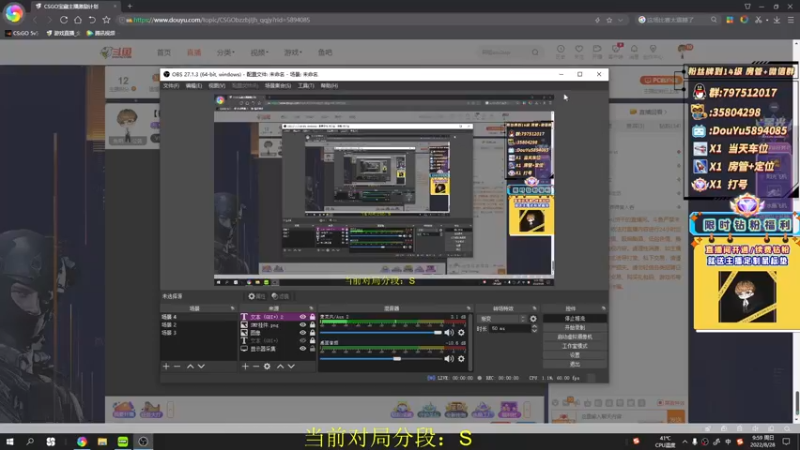Pop out the audio mixer dock panel
Viewport: 800px width, 450px height.
click(x=468, y=308)
